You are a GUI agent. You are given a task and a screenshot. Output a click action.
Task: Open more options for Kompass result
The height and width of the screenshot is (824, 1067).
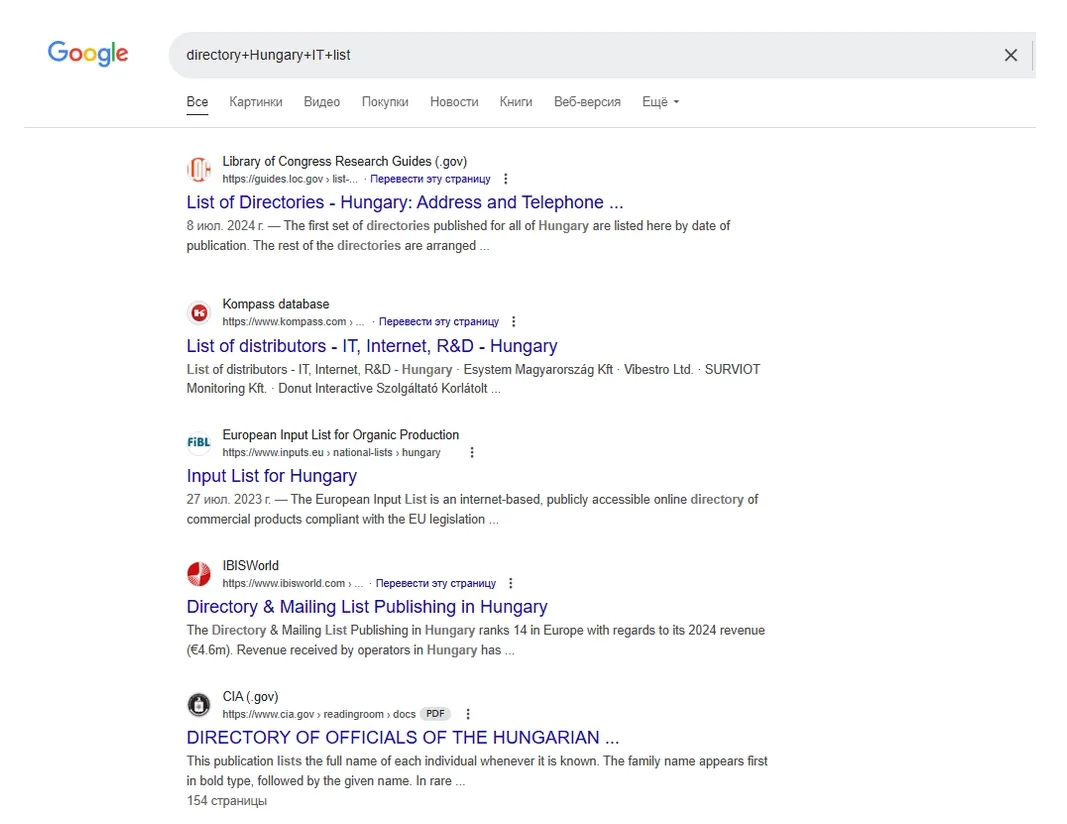click(514, 321)
